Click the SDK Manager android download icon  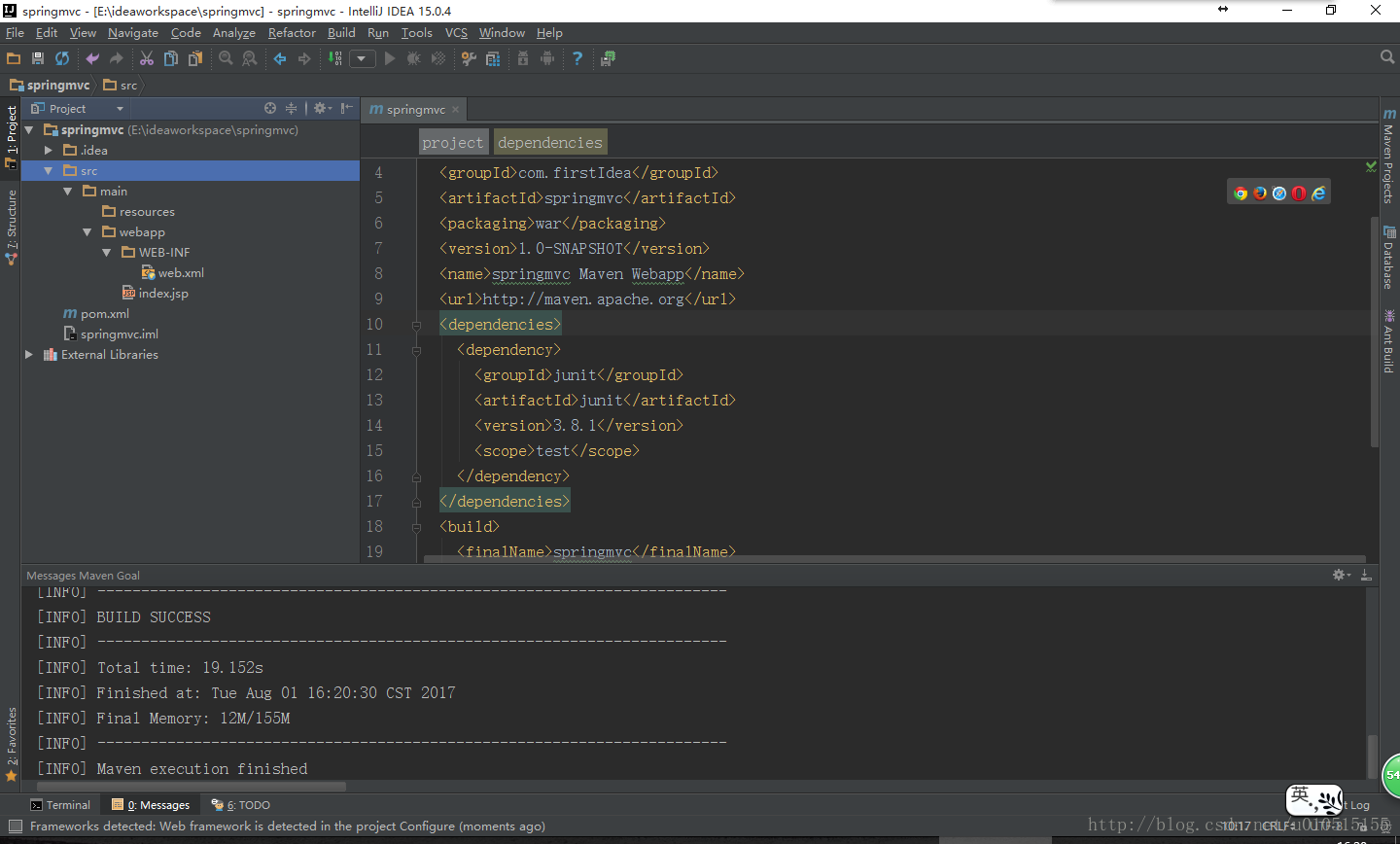tap(523, 58)
